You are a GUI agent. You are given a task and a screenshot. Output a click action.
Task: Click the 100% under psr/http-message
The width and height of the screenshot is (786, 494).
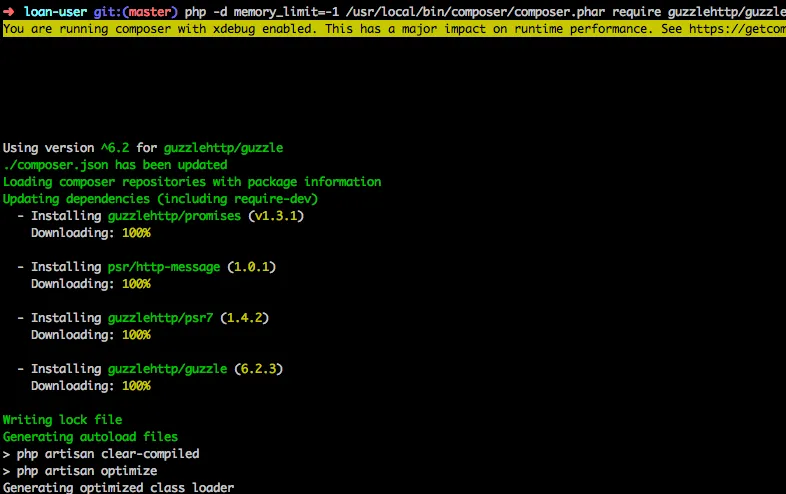click(x=136, y=284)
